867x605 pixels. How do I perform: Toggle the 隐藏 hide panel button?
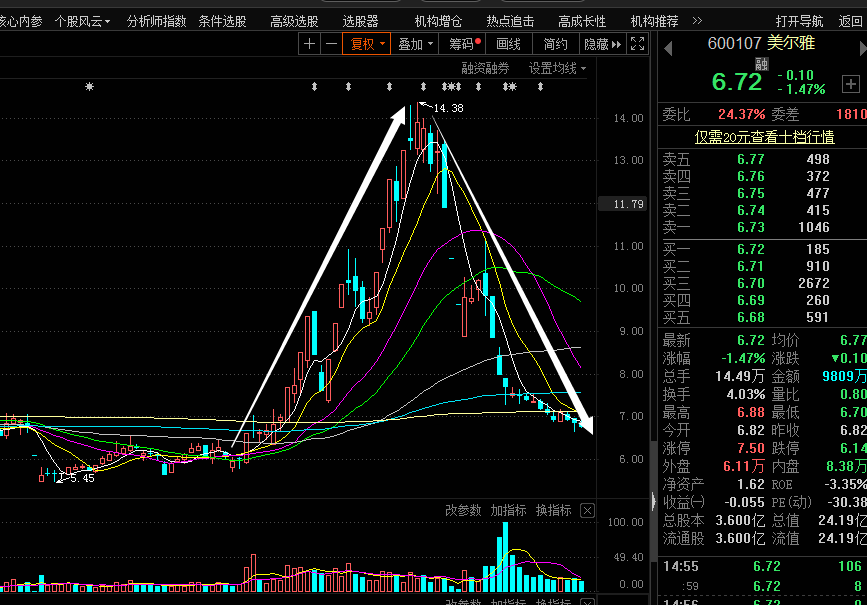602,44
